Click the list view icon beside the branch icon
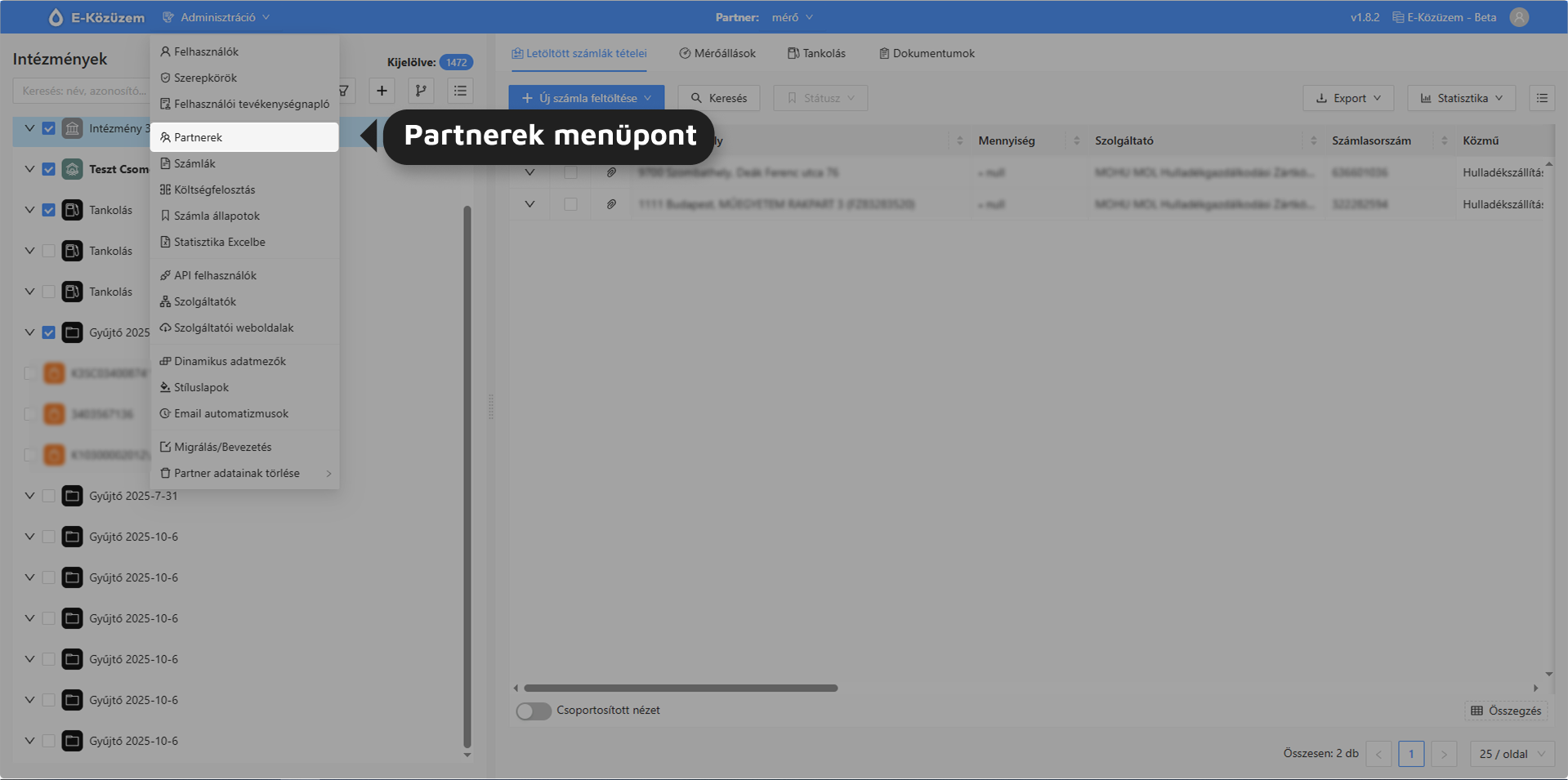 [x=461, y=91]
